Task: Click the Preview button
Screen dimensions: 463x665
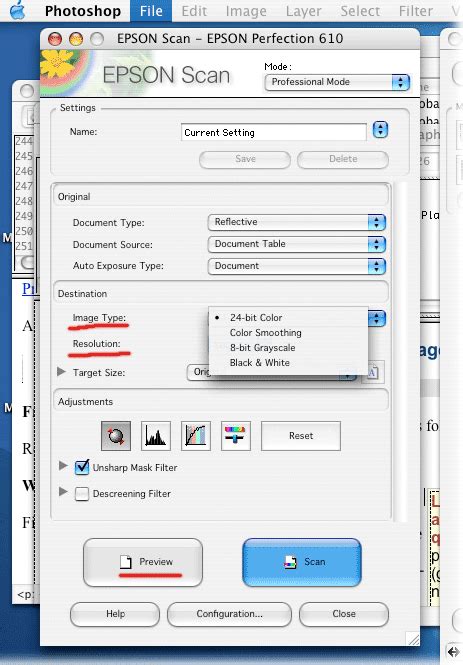Action: 143,562
